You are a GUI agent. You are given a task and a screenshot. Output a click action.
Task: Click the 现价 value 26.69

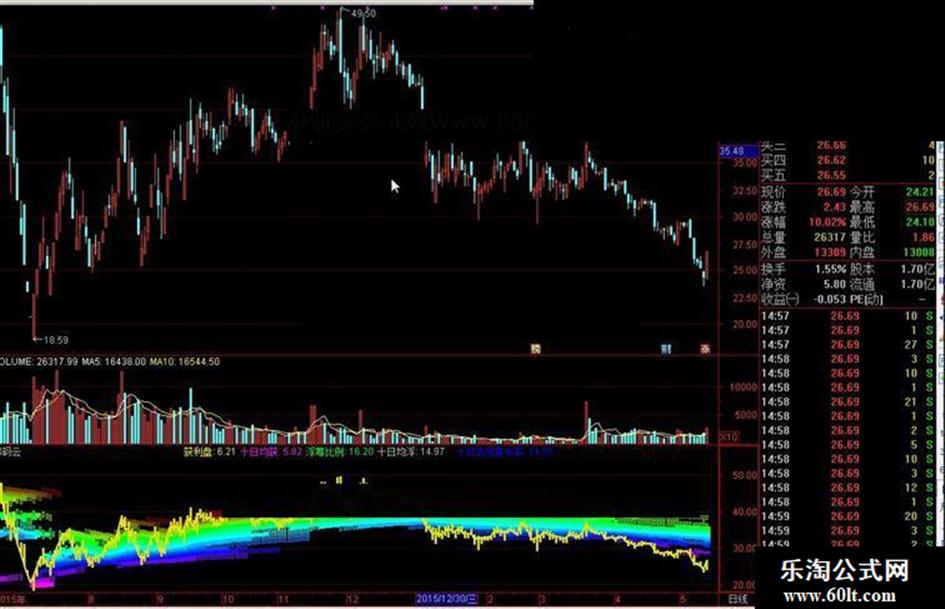click(x=831, y=192)
